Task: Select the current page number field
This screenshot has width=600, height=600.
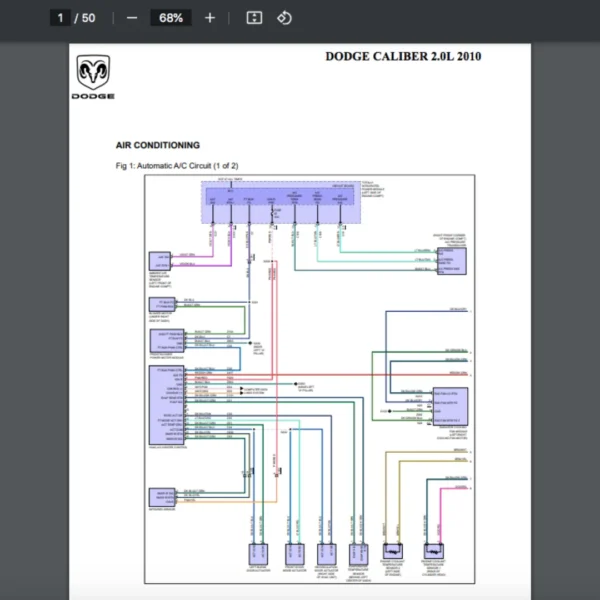Action: pos(60,18)
